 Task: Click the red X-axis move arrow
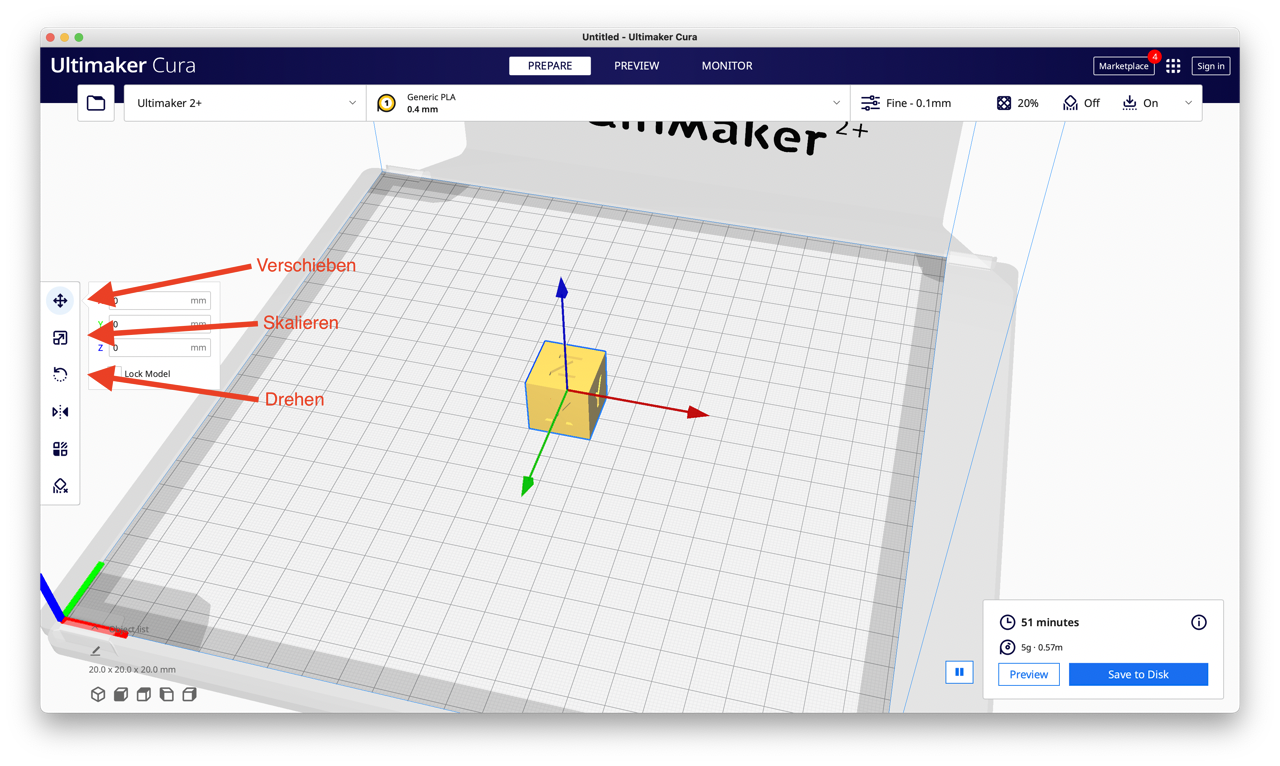point(698,412)
